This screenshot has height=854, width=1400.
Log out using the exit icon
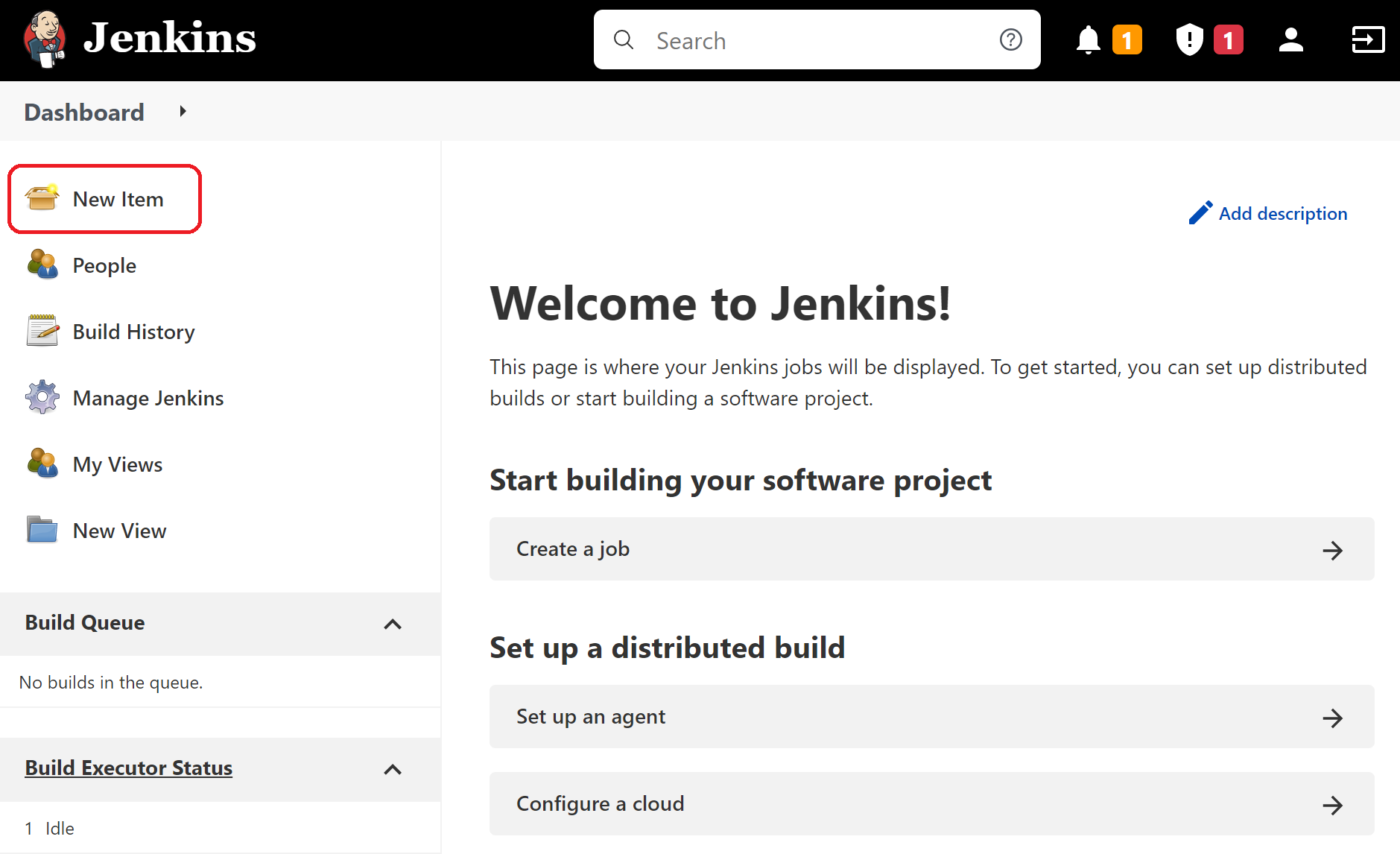click(1368, 39)
